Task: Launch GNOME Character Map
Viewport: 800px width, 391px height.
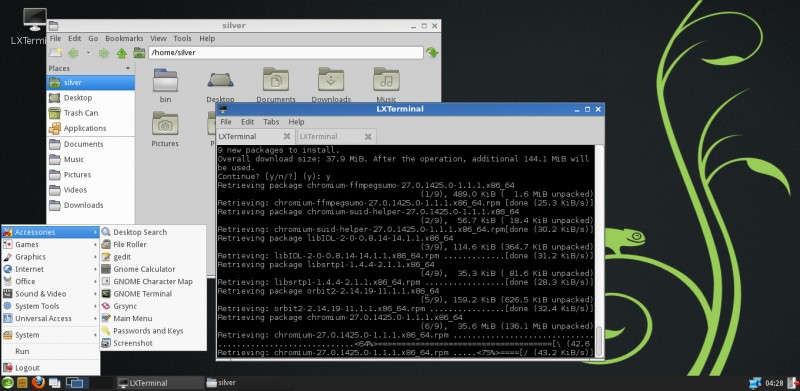Action: click(153, 281)
